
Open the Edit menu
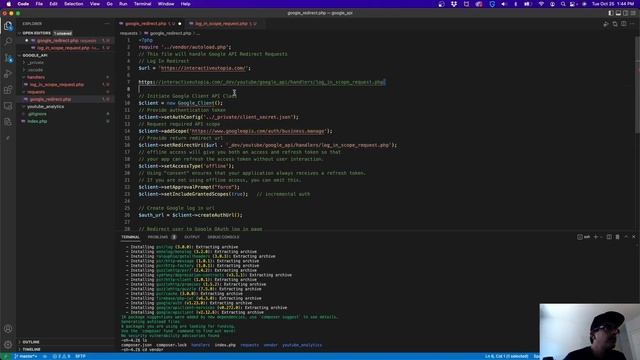coord(53,4)
